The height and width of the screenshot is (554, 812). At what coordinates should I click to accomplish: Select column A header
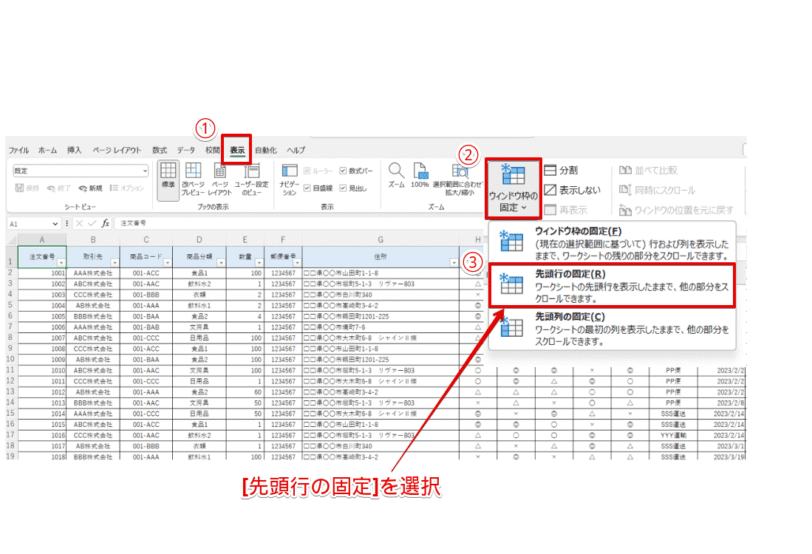pos(42,240)
